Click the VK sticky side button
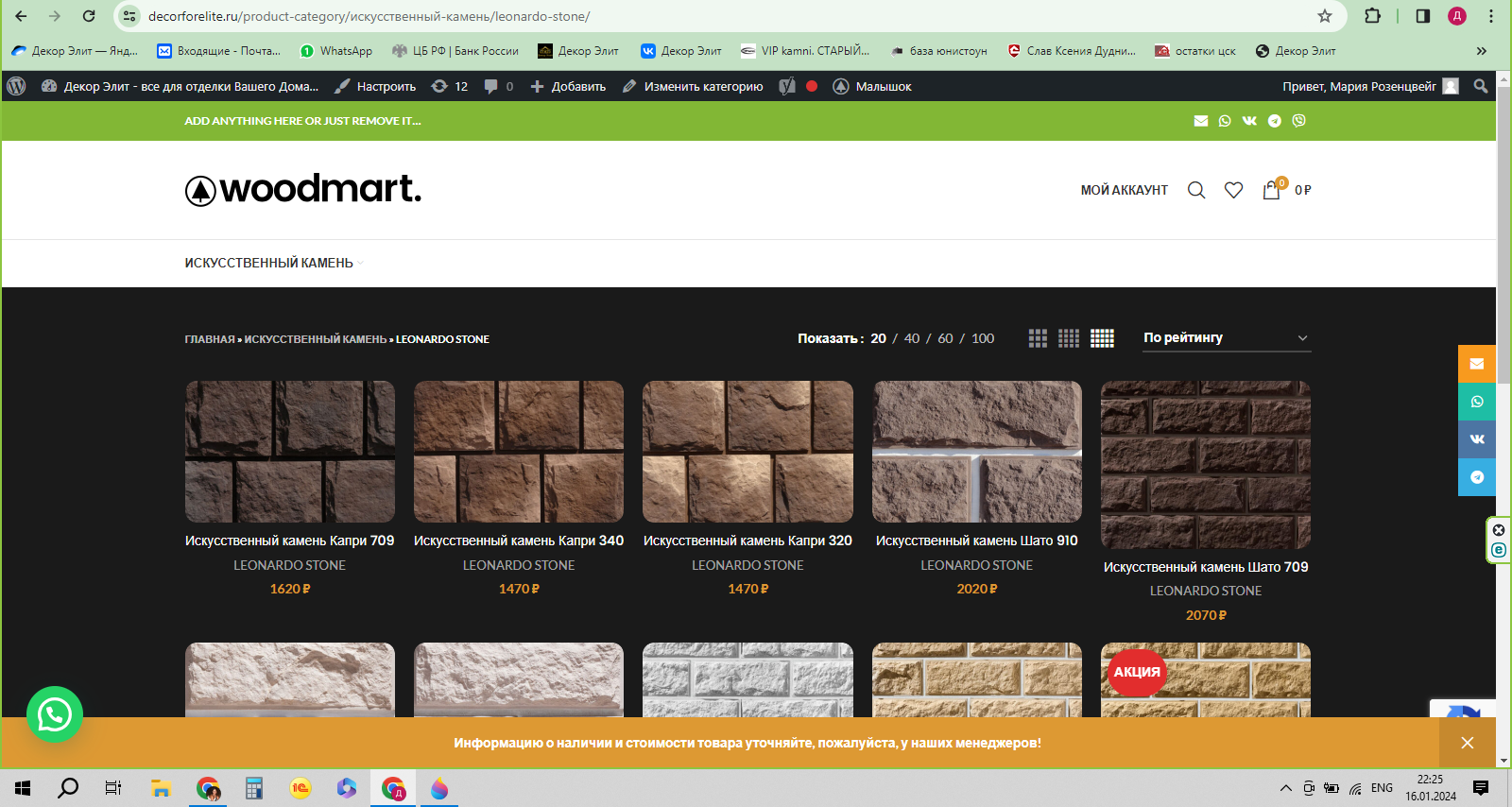 pyautogui.click(x=1477, y=439)
